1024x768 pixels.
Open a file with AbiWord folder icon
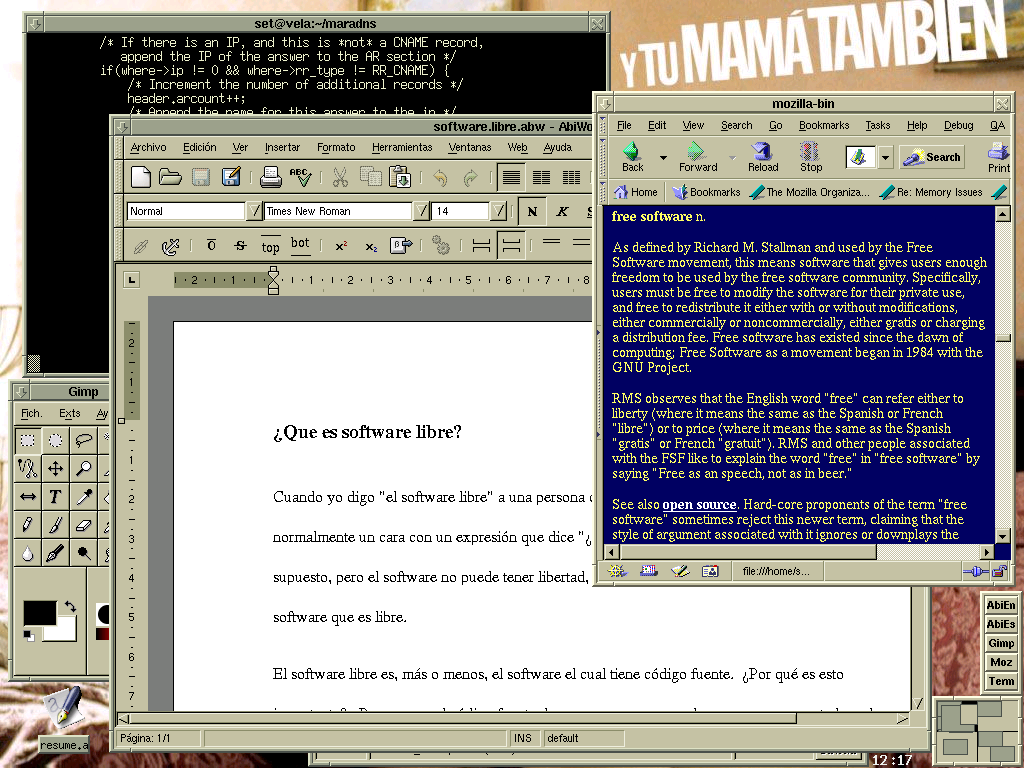point(171,178)
